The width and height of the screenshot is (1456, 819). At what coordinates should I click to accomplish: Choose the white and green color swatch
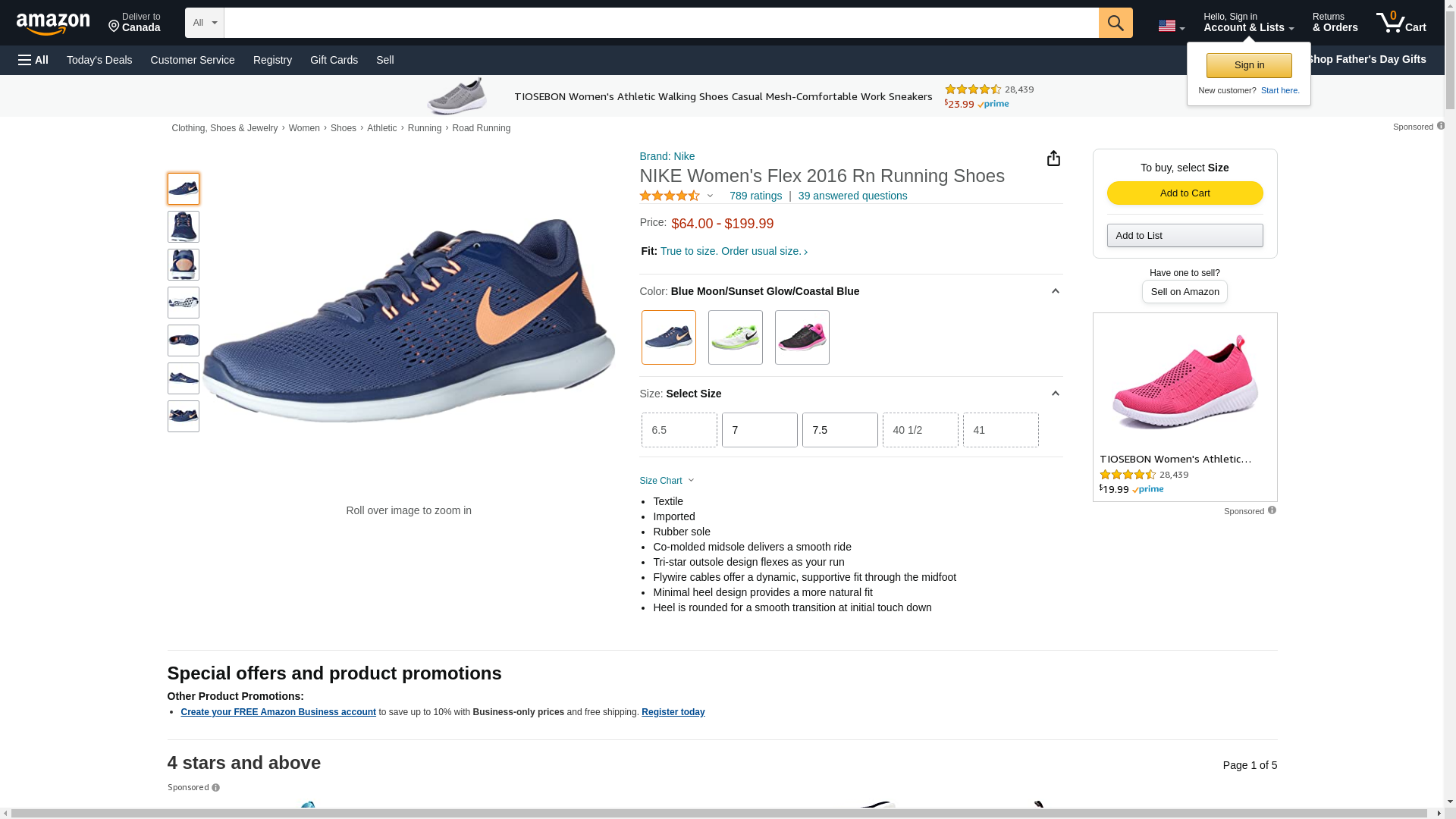coord(735,337)
